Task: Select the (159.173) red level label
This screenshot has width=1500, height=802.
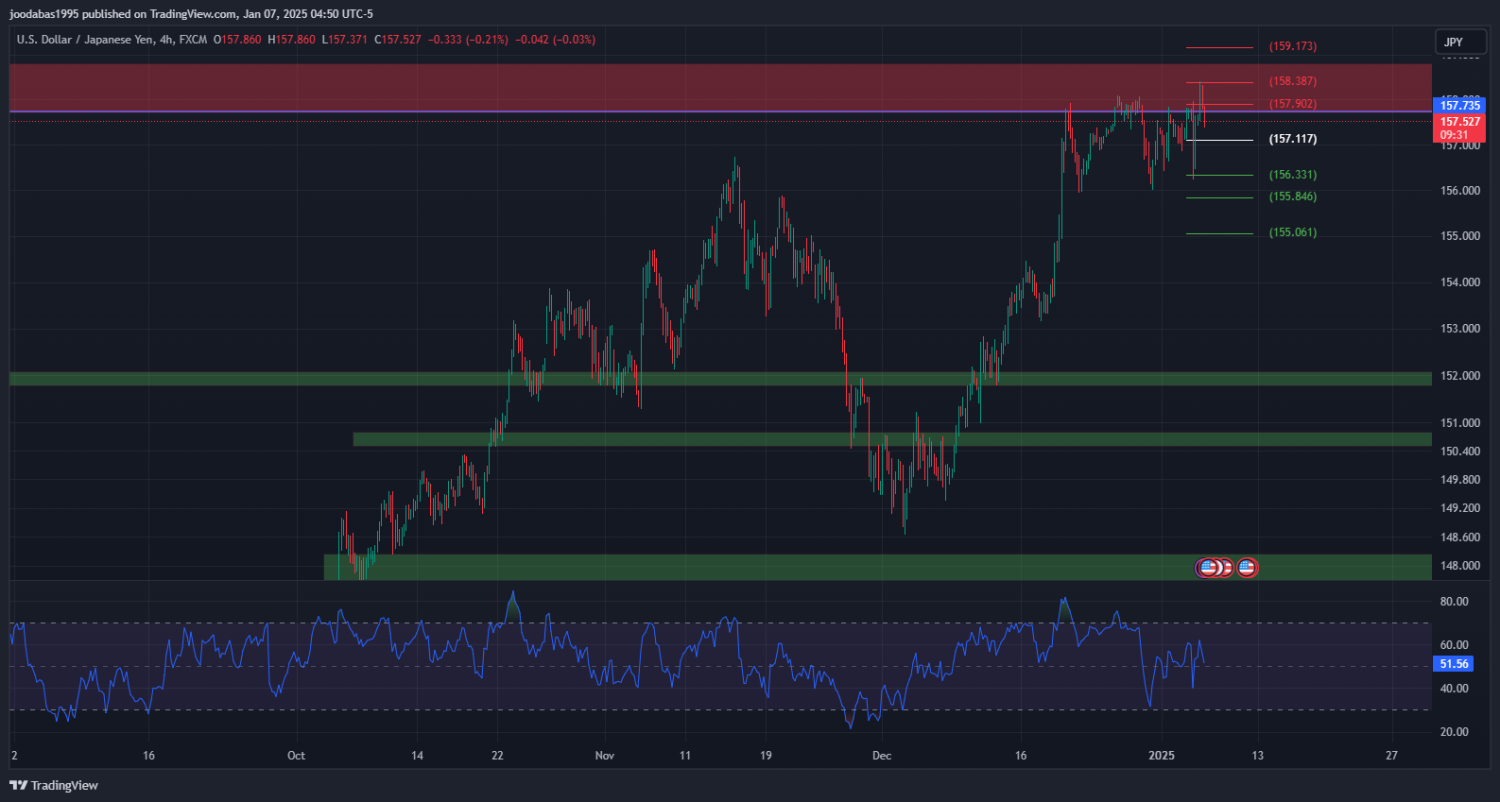Action: click(x=1292, y=47)
